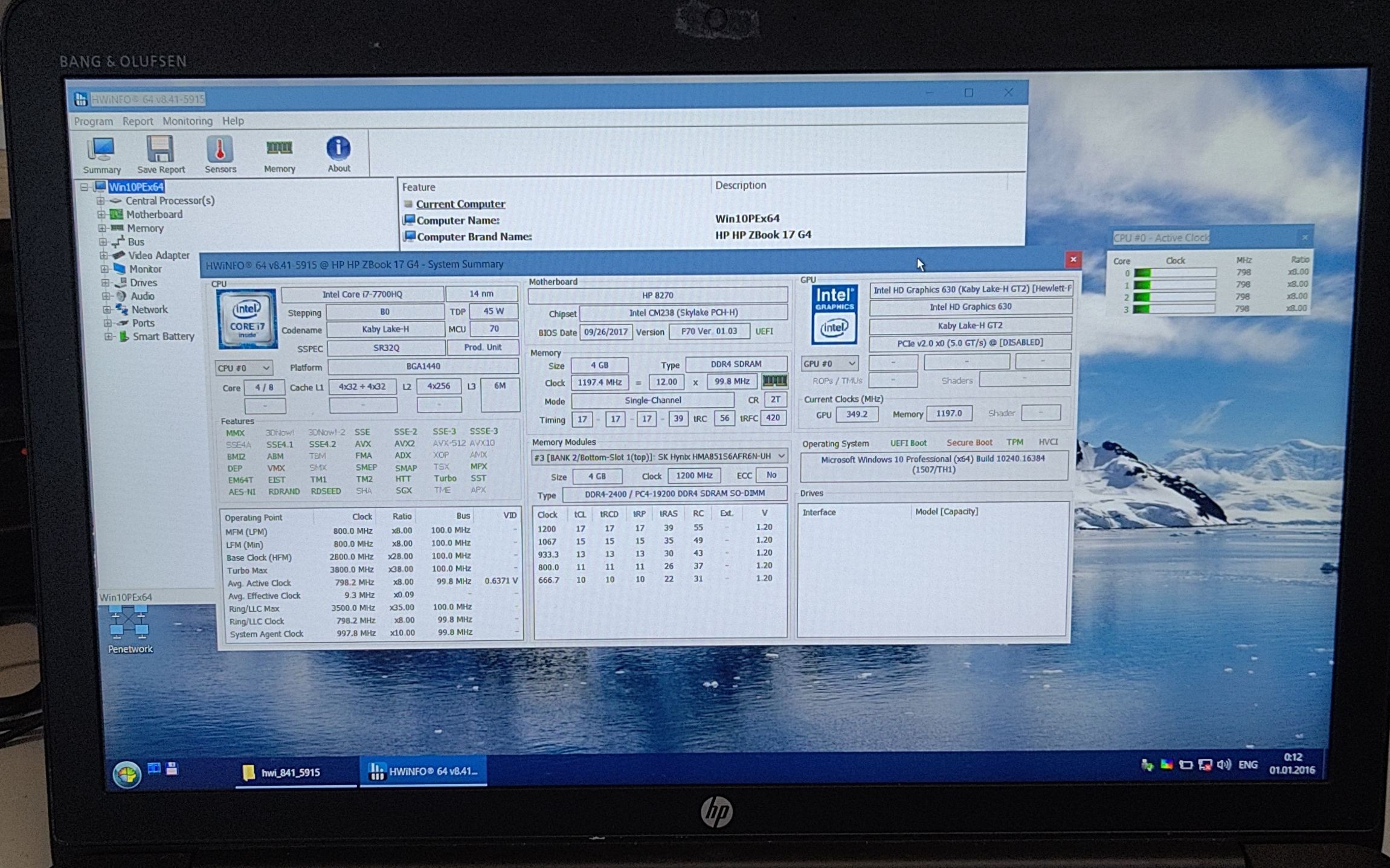Click the HP 8270 motherboard field
1390x868 pixels.
point(658,295)
